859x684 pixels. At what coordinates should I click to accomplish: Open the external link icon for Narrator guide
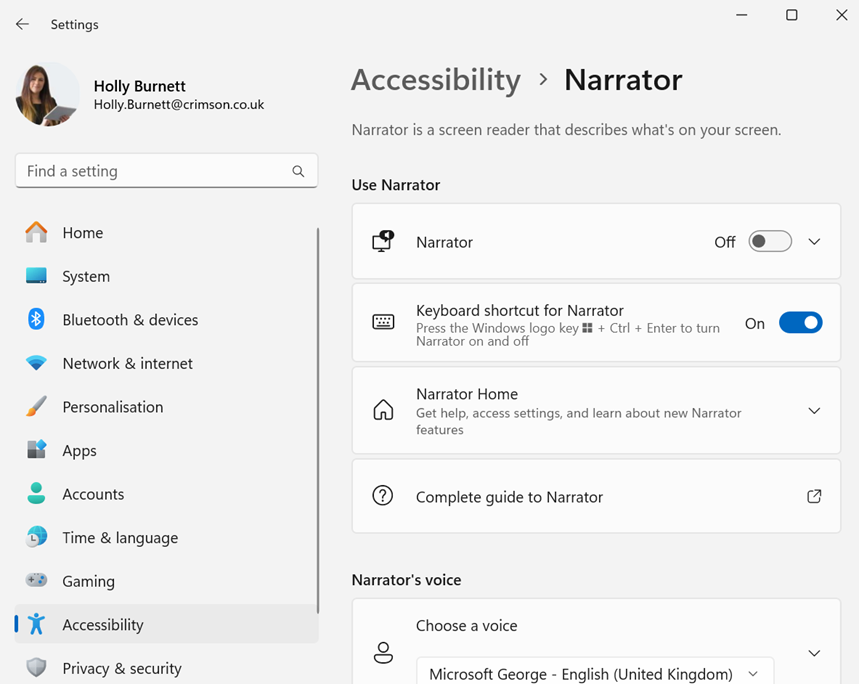pos(814,496)
